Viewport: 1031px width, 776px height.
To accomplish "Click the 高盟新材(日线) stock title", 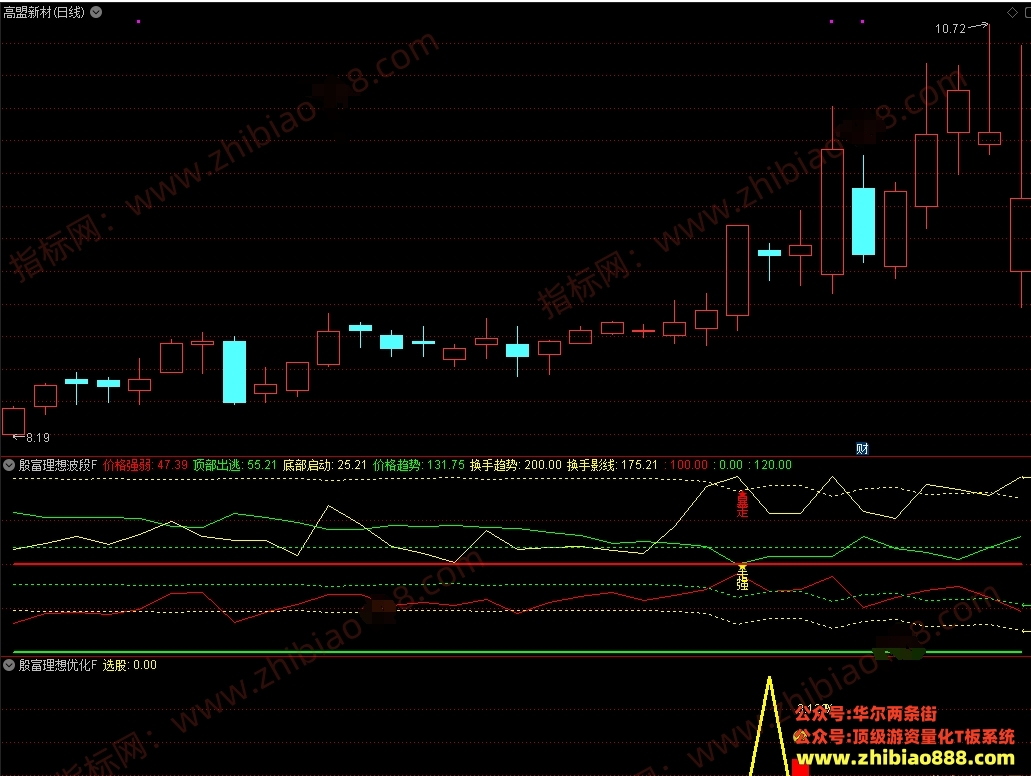I will 43,12.
